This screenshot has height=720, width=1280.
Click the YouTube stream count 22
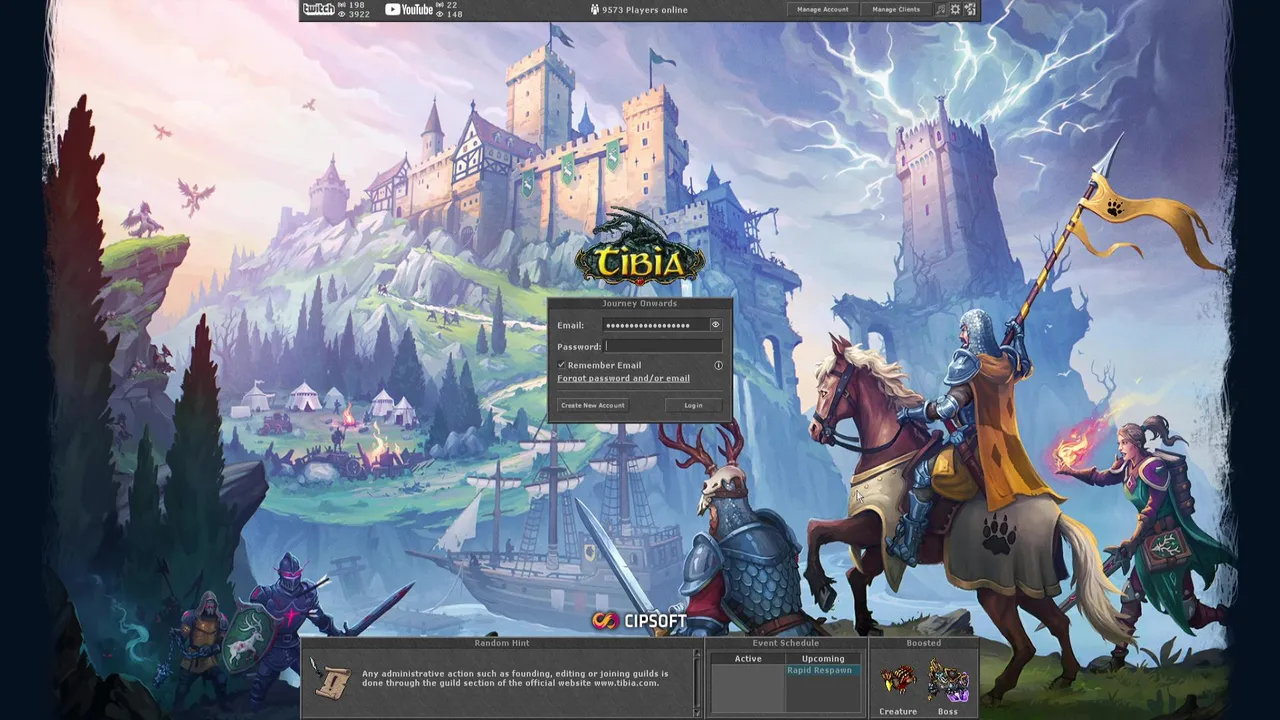(451, 5)
